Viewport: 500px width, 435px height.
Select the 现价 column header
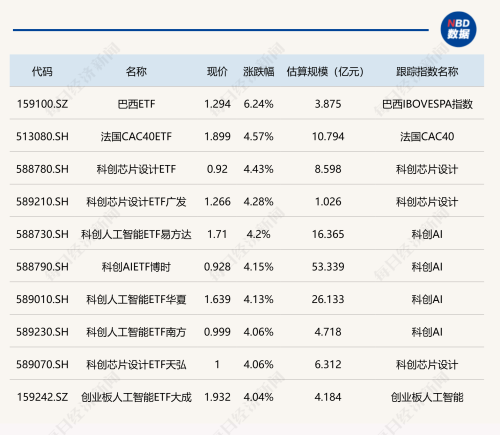tap(217, 71)
